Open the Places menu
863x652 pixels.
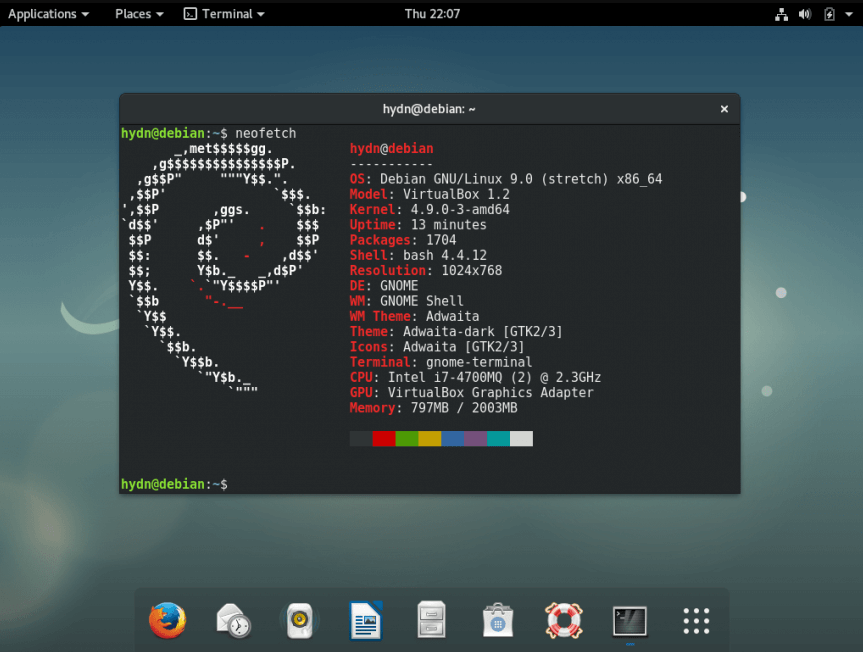tap(139, 14)
